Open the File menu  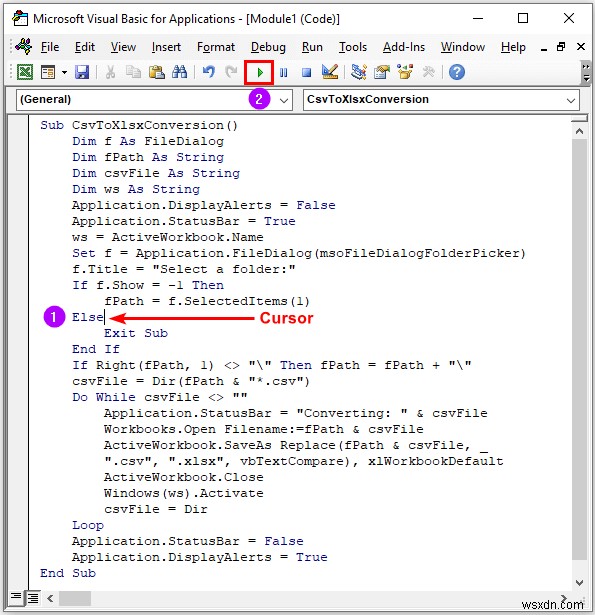point(50,47)
